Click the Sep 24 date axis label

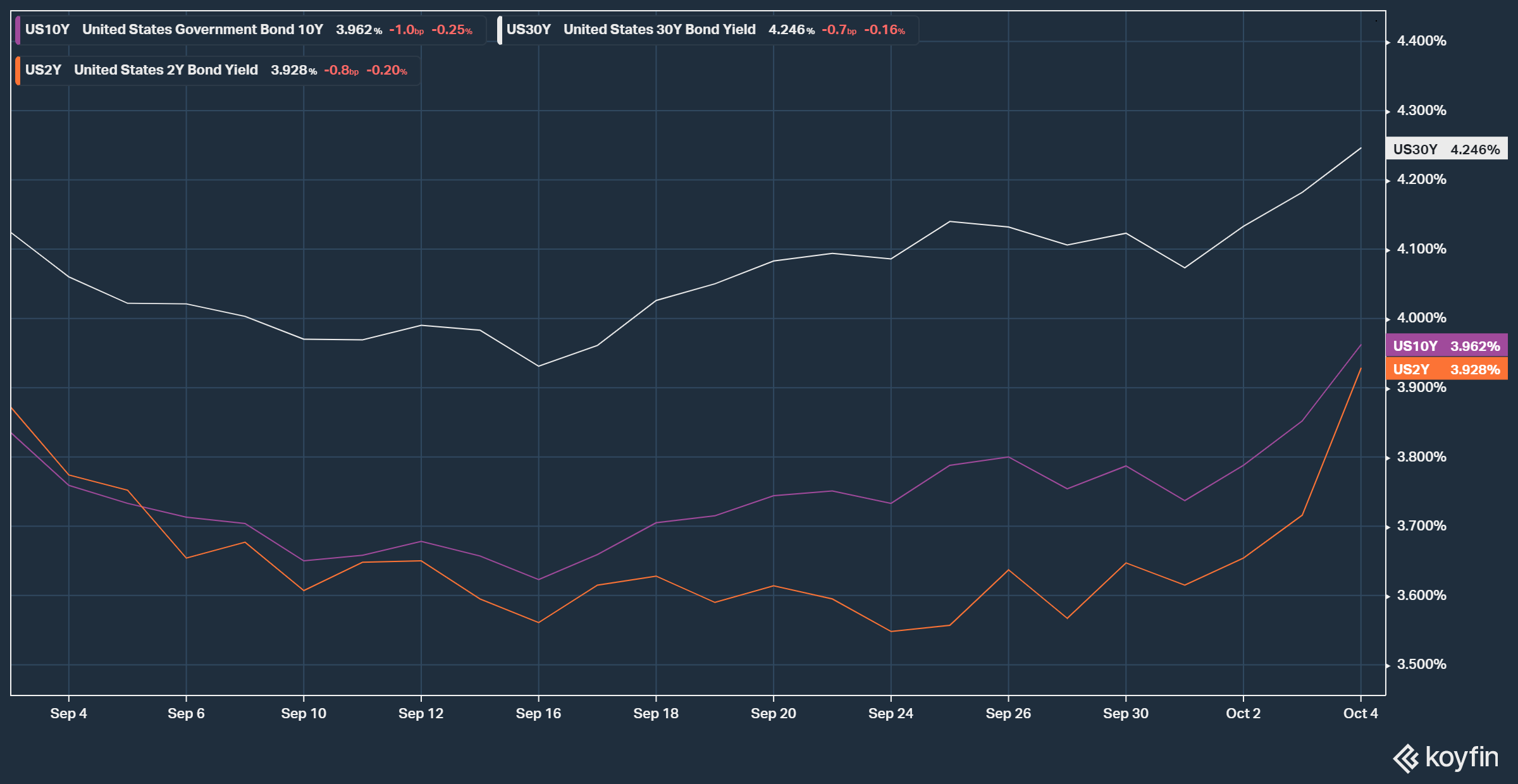(891, 713)
